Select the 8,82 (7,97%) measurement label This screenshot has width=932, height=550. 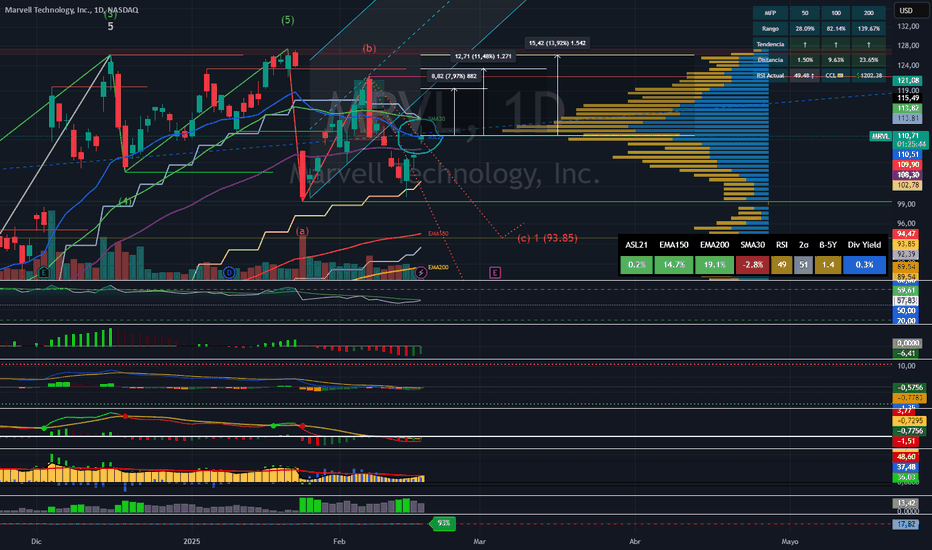point(454,76)
